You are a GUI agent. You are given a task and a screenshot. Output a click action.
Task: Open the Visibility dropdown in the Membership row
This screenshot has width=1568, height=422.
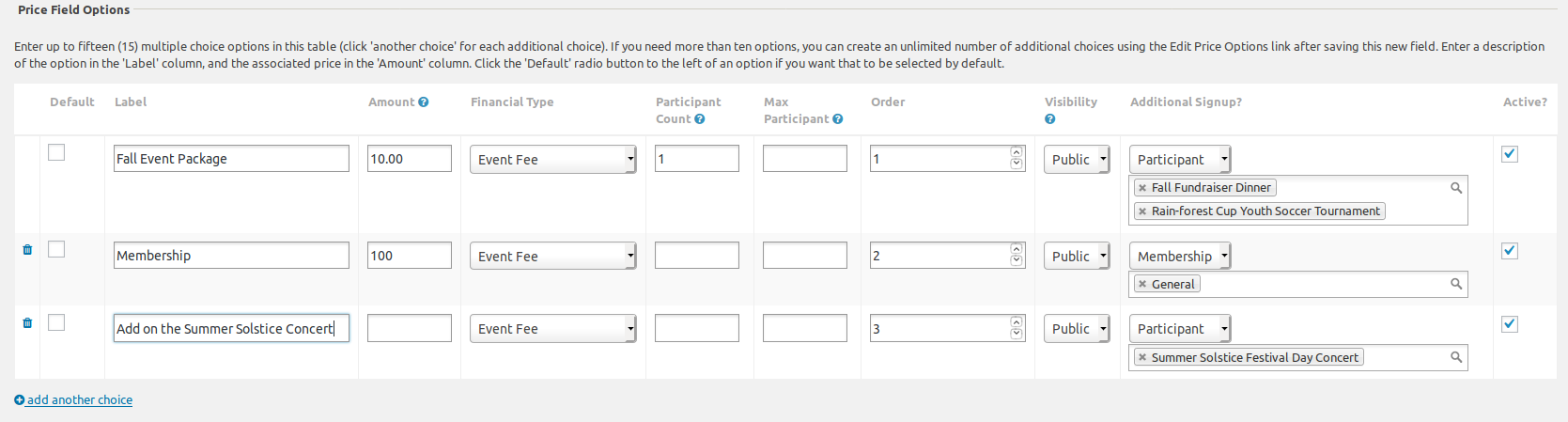[x=1078, y=256]
